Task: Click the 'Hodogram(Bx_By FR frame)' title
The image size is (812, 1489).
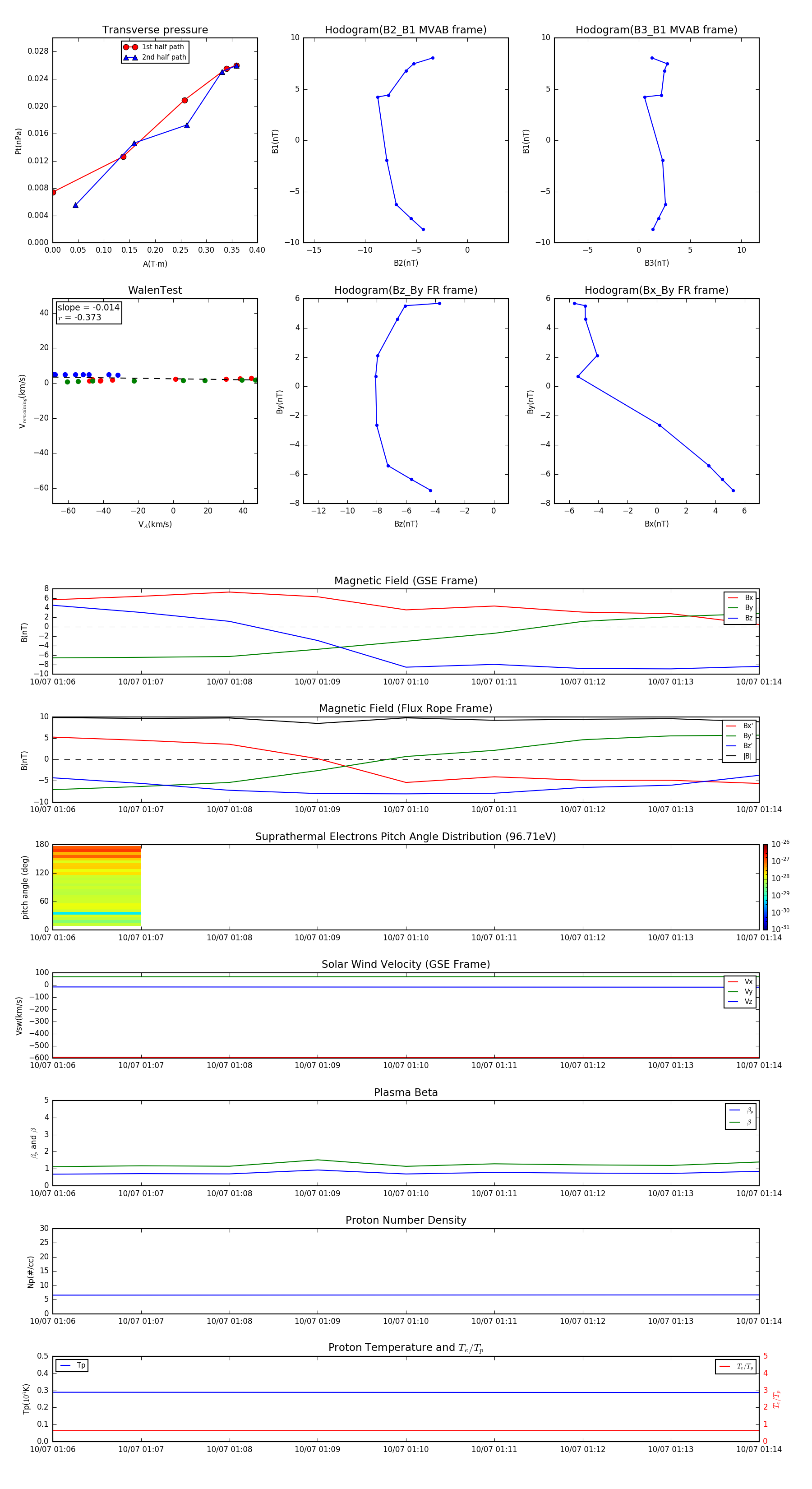Action: pyautogui.click(x=656, y=290)
